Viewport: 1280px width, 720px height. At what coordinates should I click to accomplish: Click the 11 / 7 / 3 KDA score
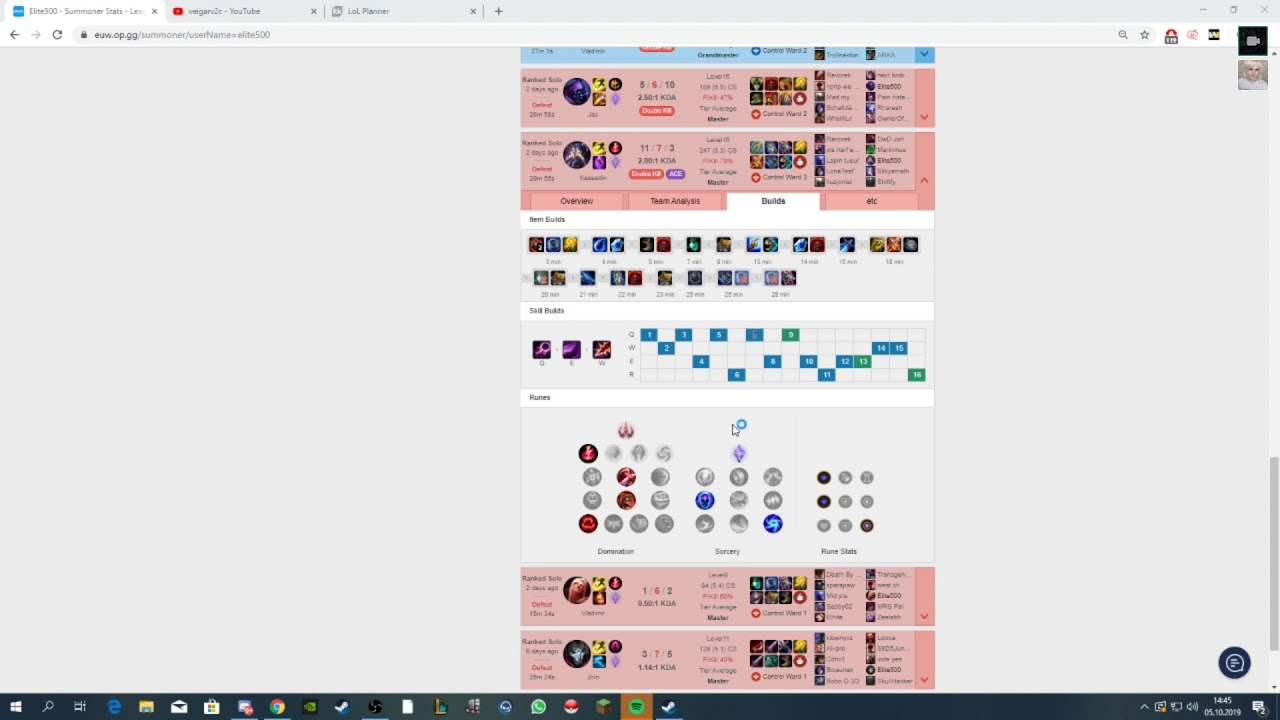click(657, 148)
